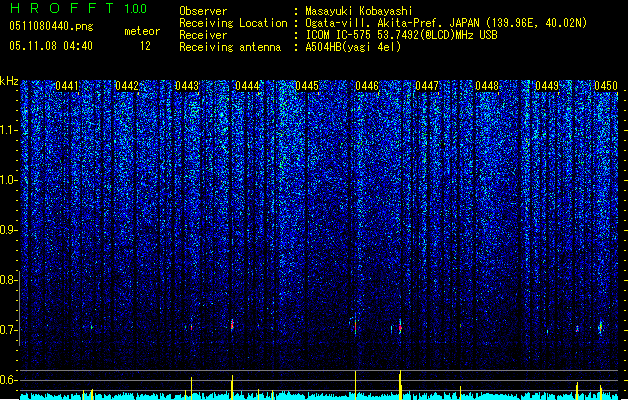The height and width of the screenshot is (400, 629).
Task: Click the Receiving Location label
Action: click(x=233, y=23)
